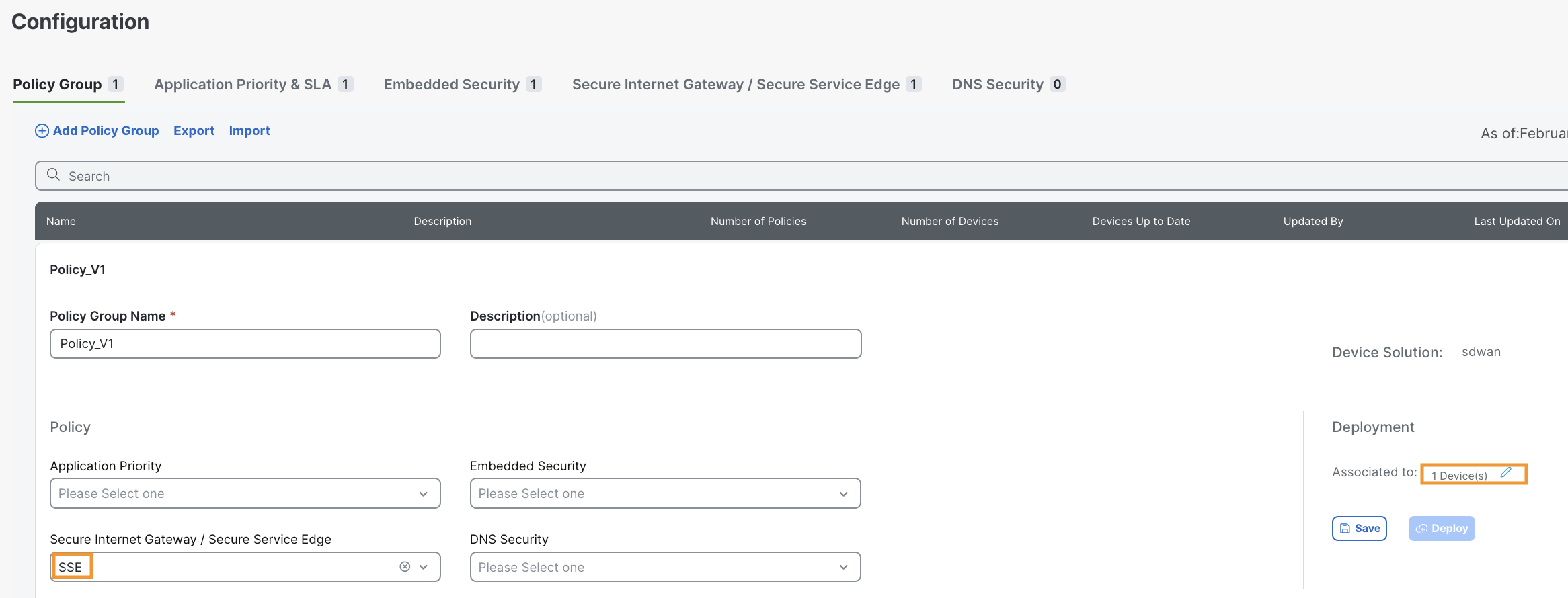This screenshot has width=1568, height=598.
Task: Go to Secure Internet Gateway / Secure Service Edge tab
Action: click(736, 85)
